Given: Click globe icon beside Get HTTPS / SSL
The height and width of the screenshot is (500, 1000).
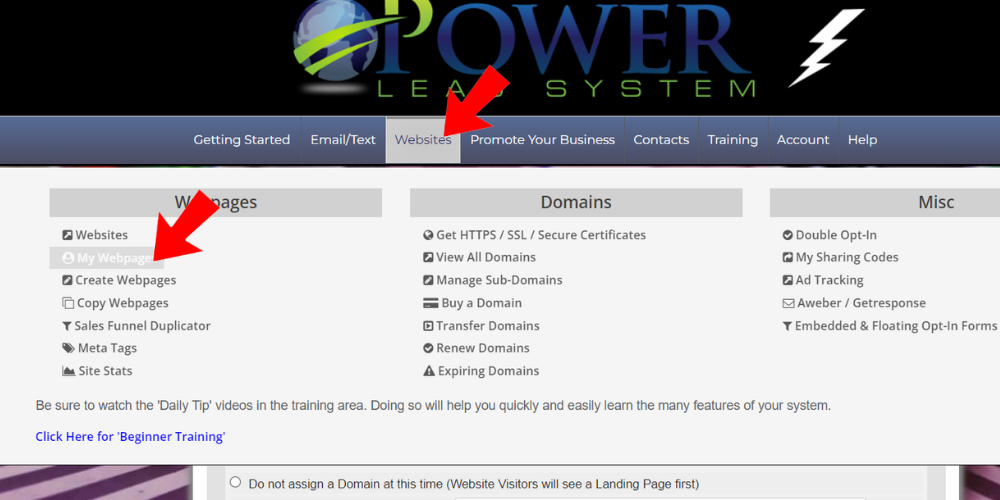Looking at the screenshot, I should click(x=429, y=235).
